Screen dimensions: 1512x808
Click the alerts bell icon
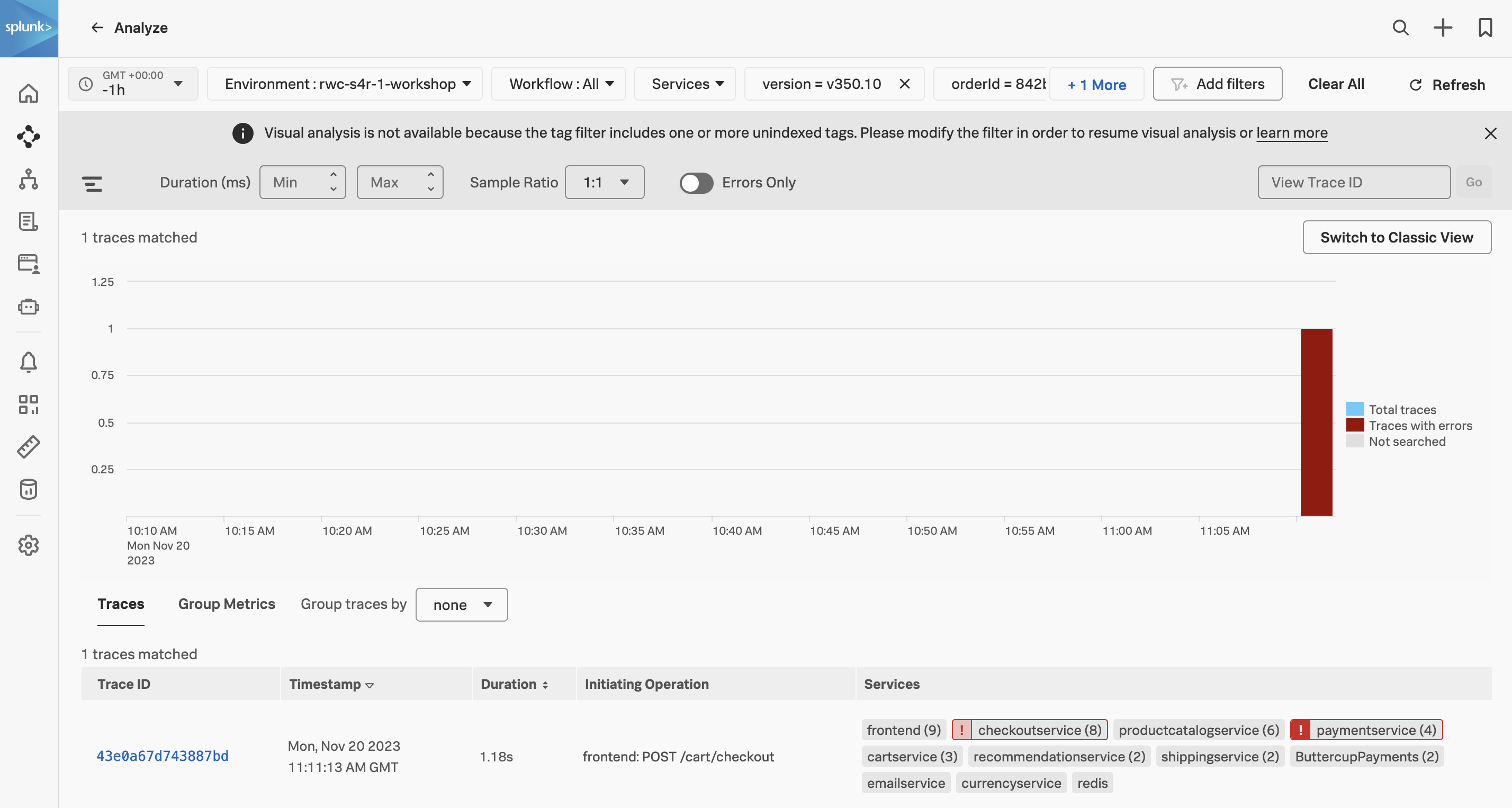pyautogui.click(x=29, y=361)
